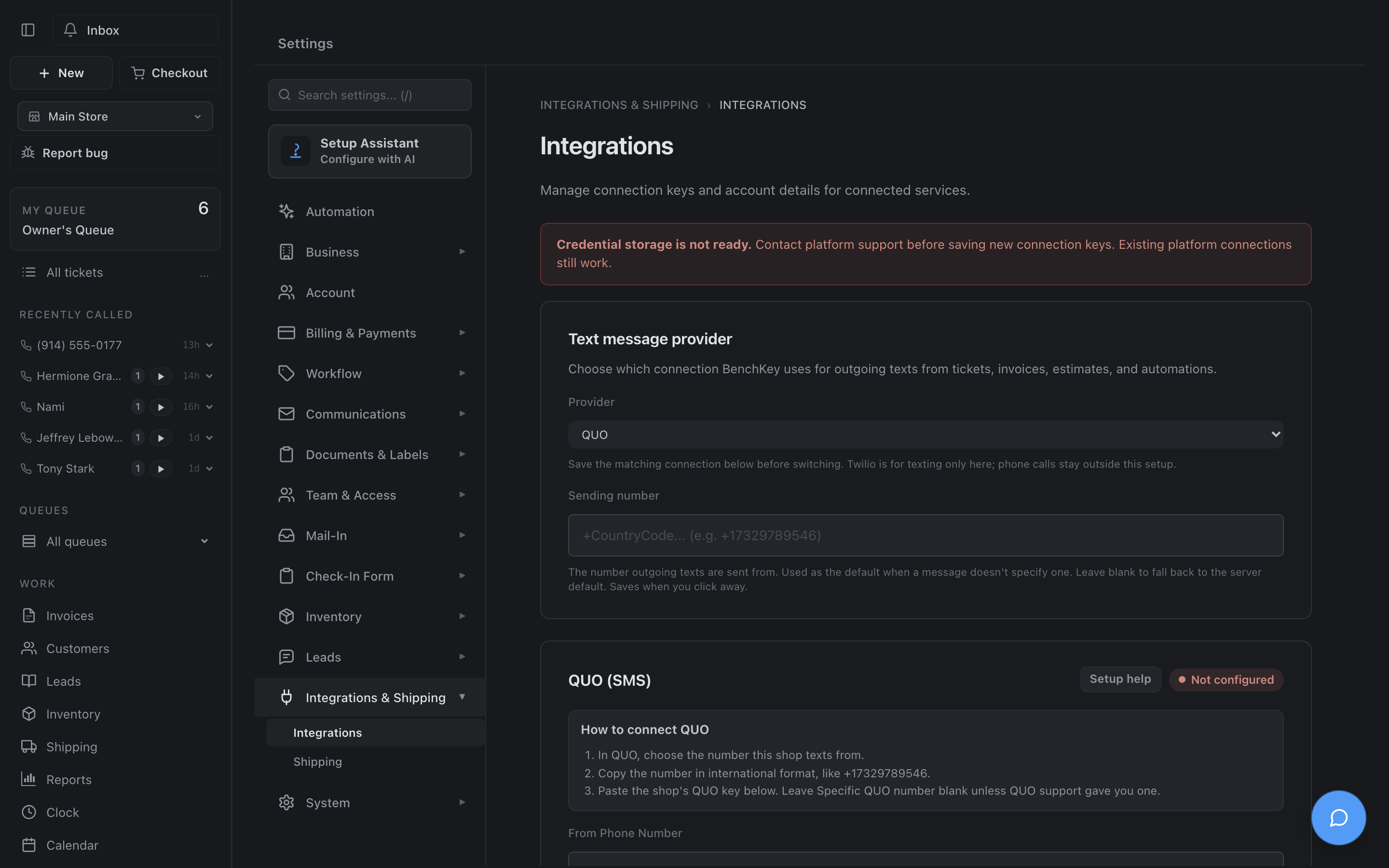This screenshot has height=868, width=1389.
Task: Select the Integrations sub-item
Action: click(x=375, y=732)
